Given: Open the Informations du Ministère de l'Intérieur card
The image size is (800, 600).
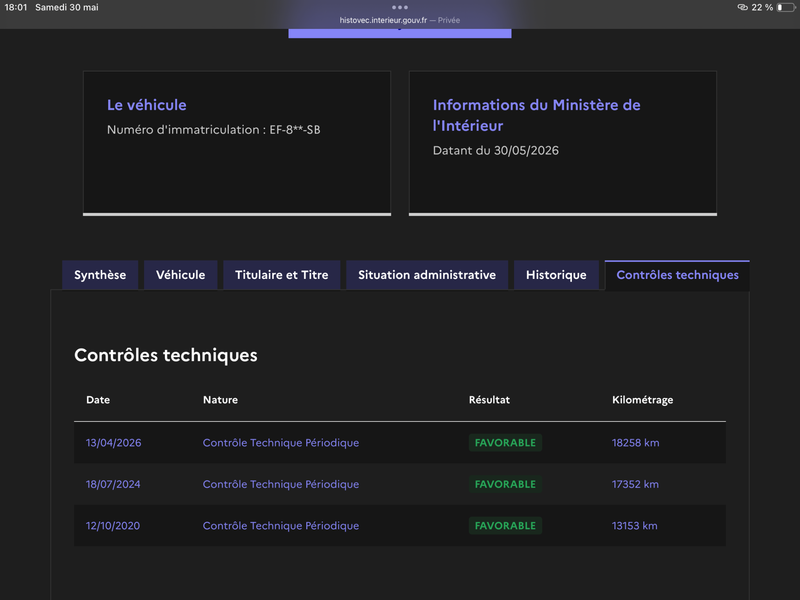Looking at the screenshot, I should coord(563,143).
